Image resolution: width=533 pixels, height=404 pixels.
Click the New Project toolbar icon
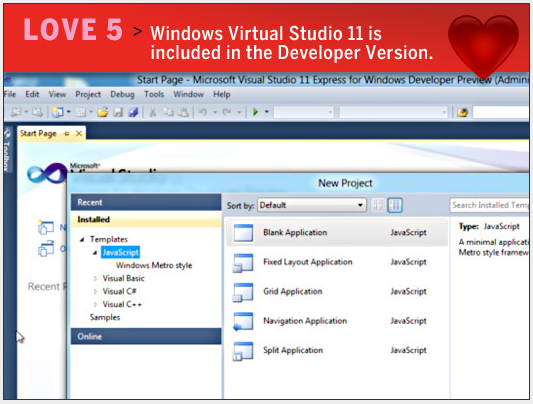click(57, 112)
